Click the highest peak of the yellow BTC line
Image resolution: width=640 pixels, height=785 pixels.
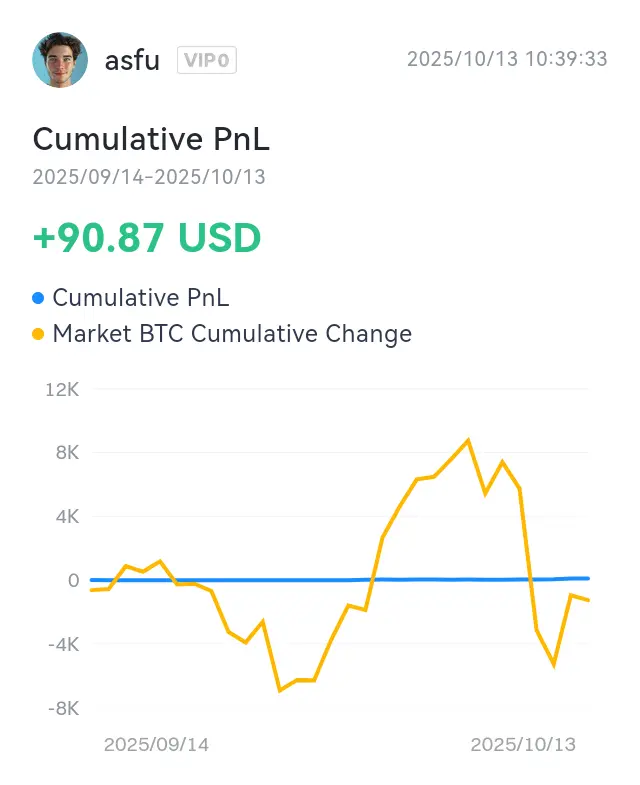(468, 440)
